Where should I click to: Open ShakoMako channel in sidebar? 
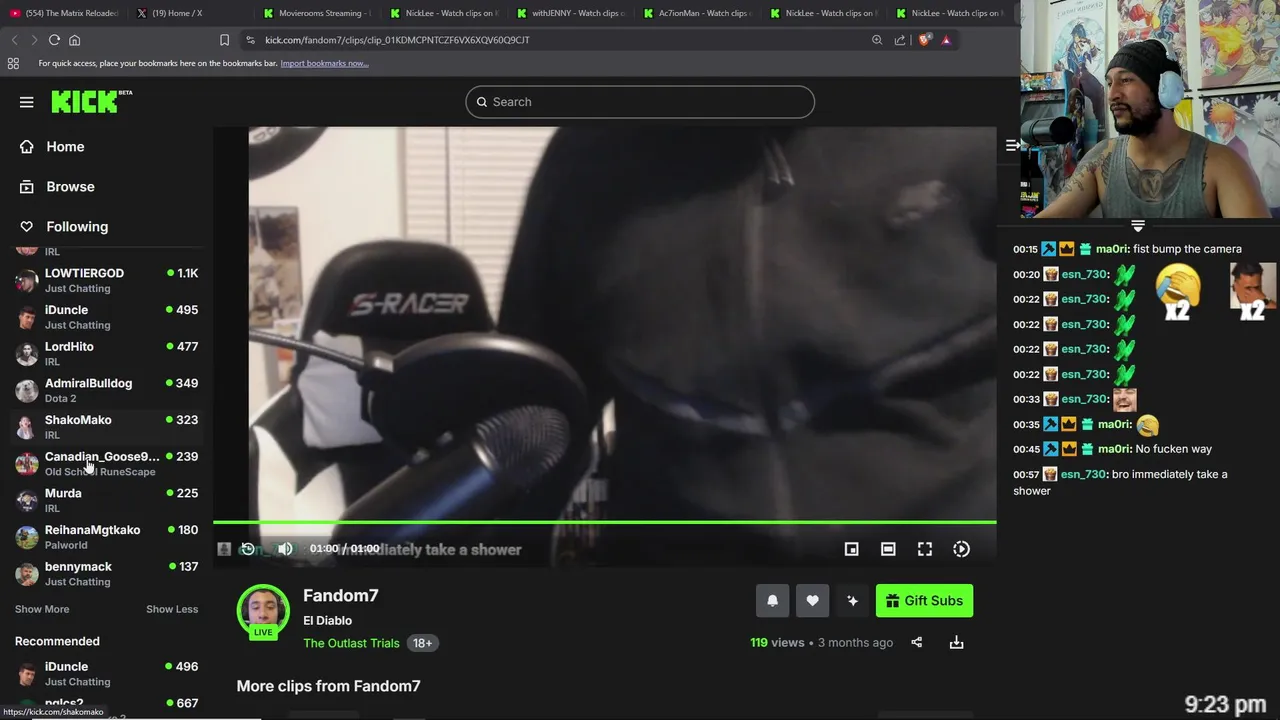point(106,427)
